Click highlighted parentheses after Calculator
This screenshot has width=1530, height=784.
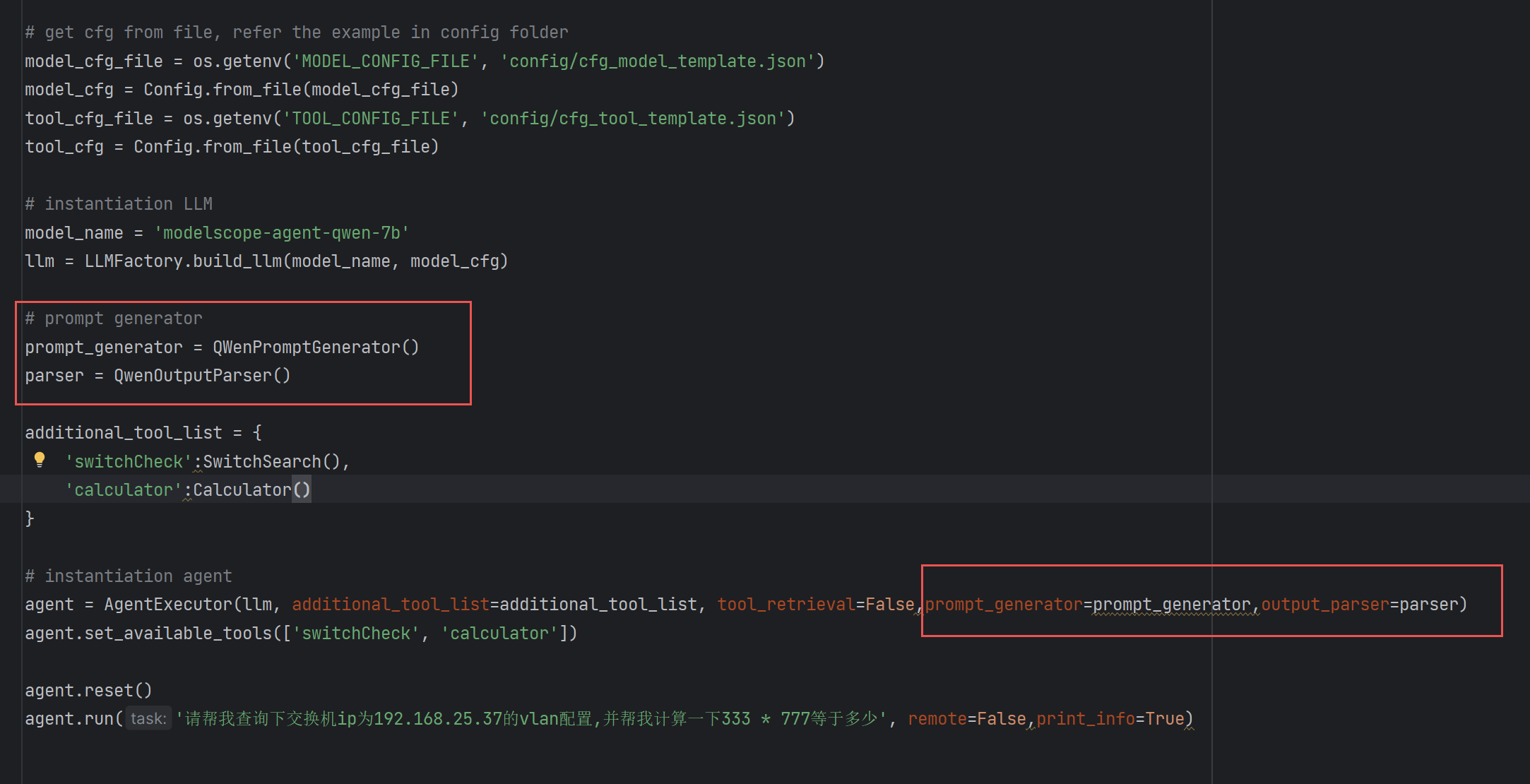302,490
